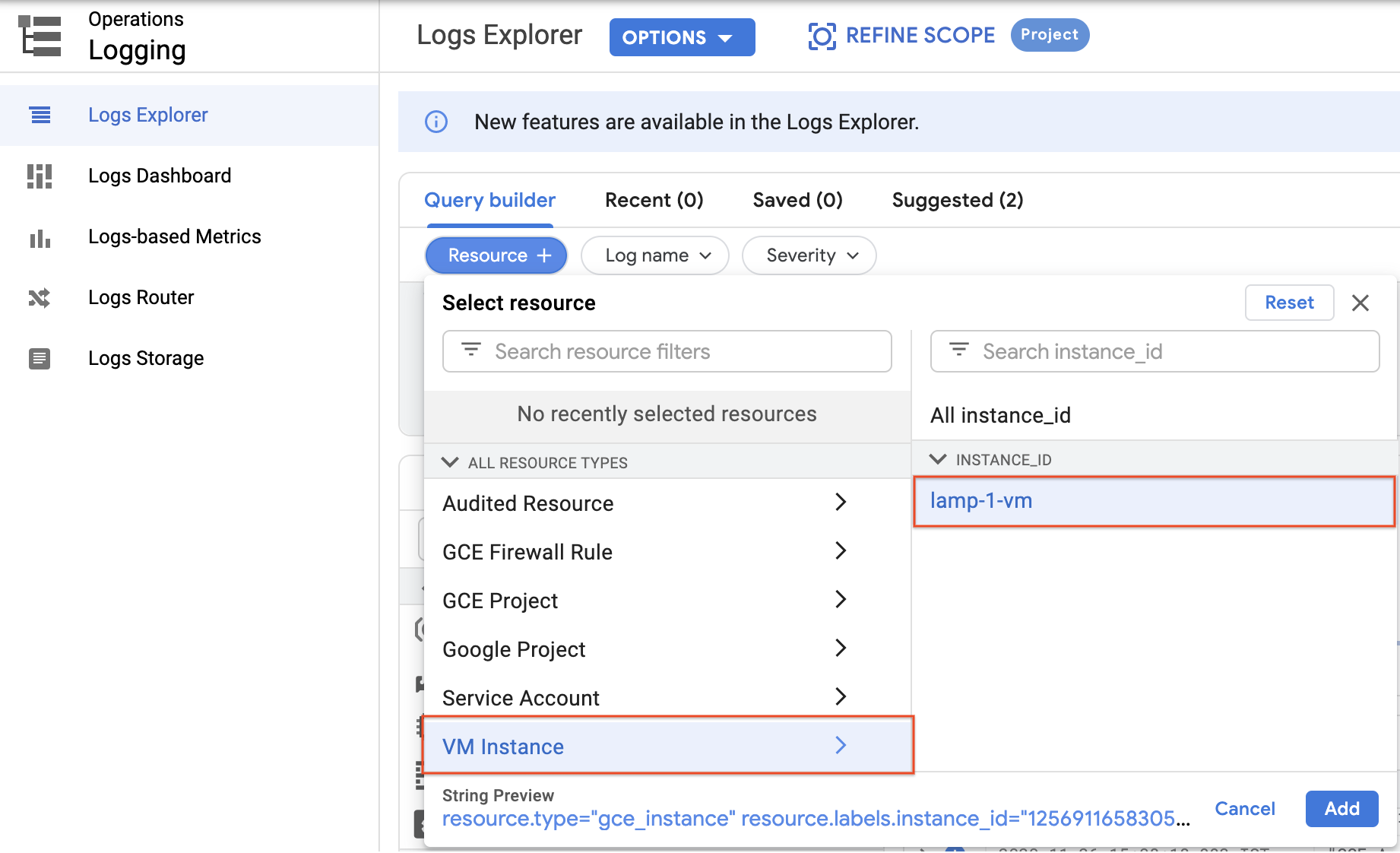Expand Google Project chevron

point(841,648)
